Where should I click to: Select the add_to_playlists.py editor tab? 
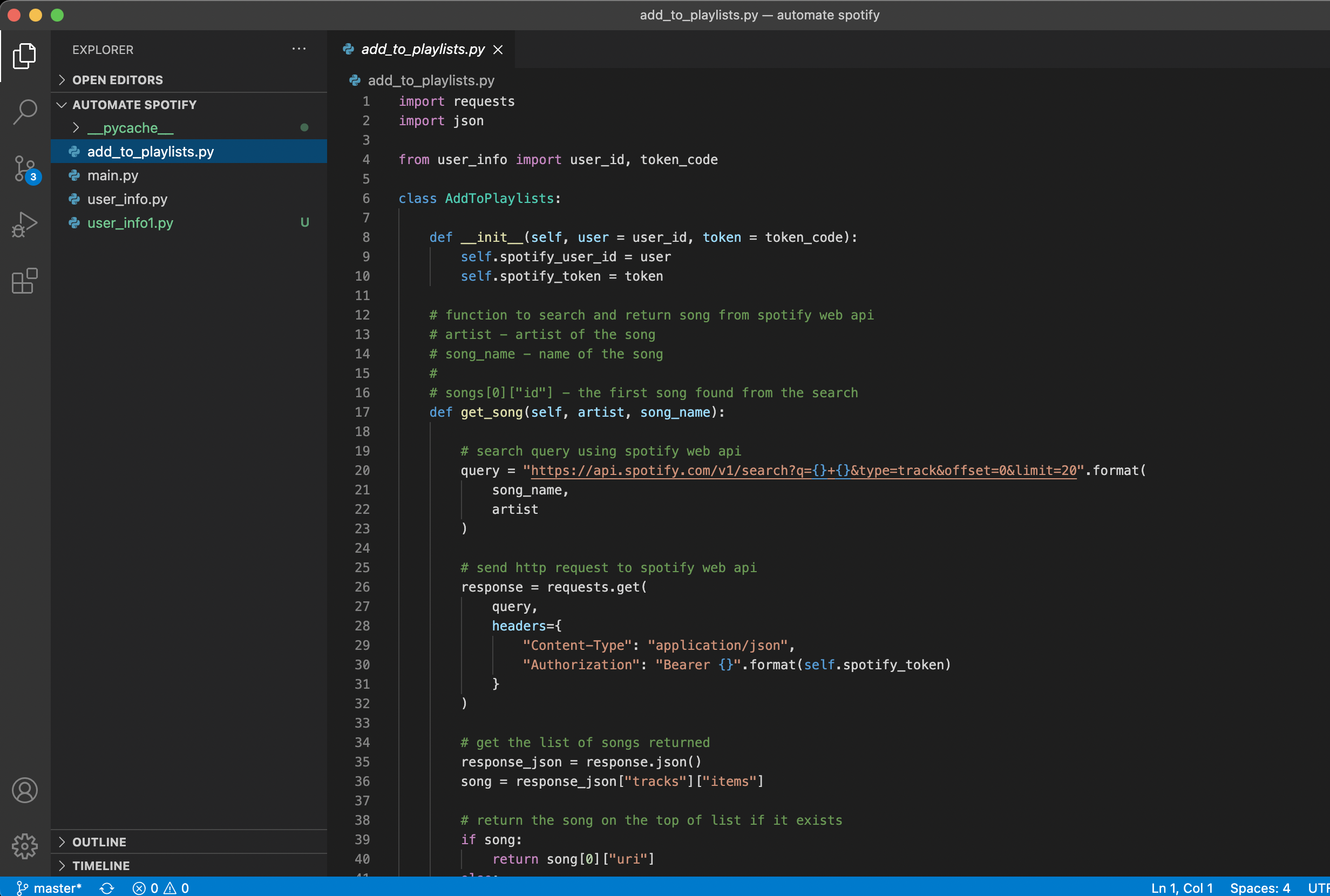[x=422, y=50]
